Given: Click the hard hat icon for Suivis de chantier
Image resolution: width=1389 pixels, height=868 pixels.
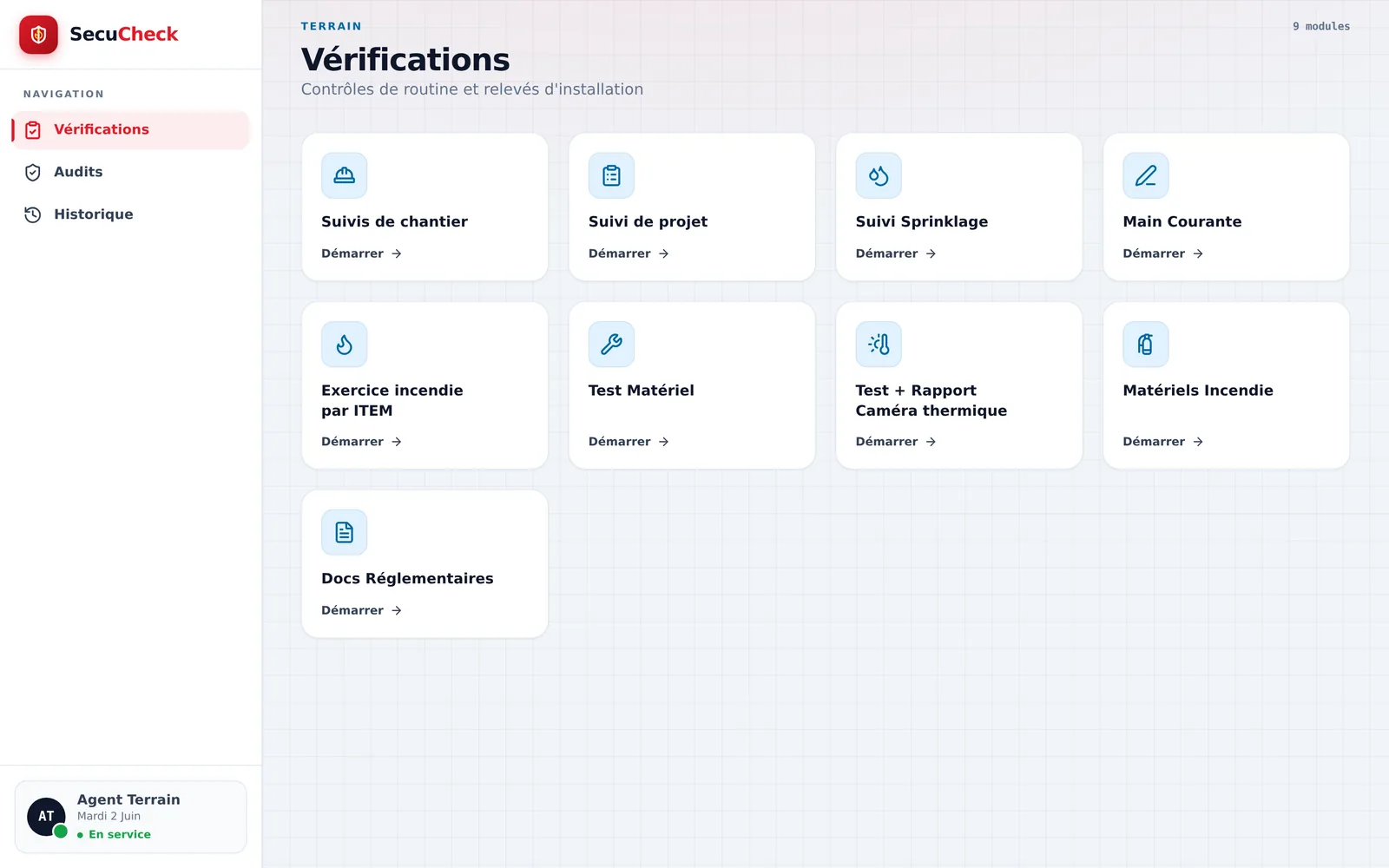Looking at the screenshot, I should click(x=344, y=175).
